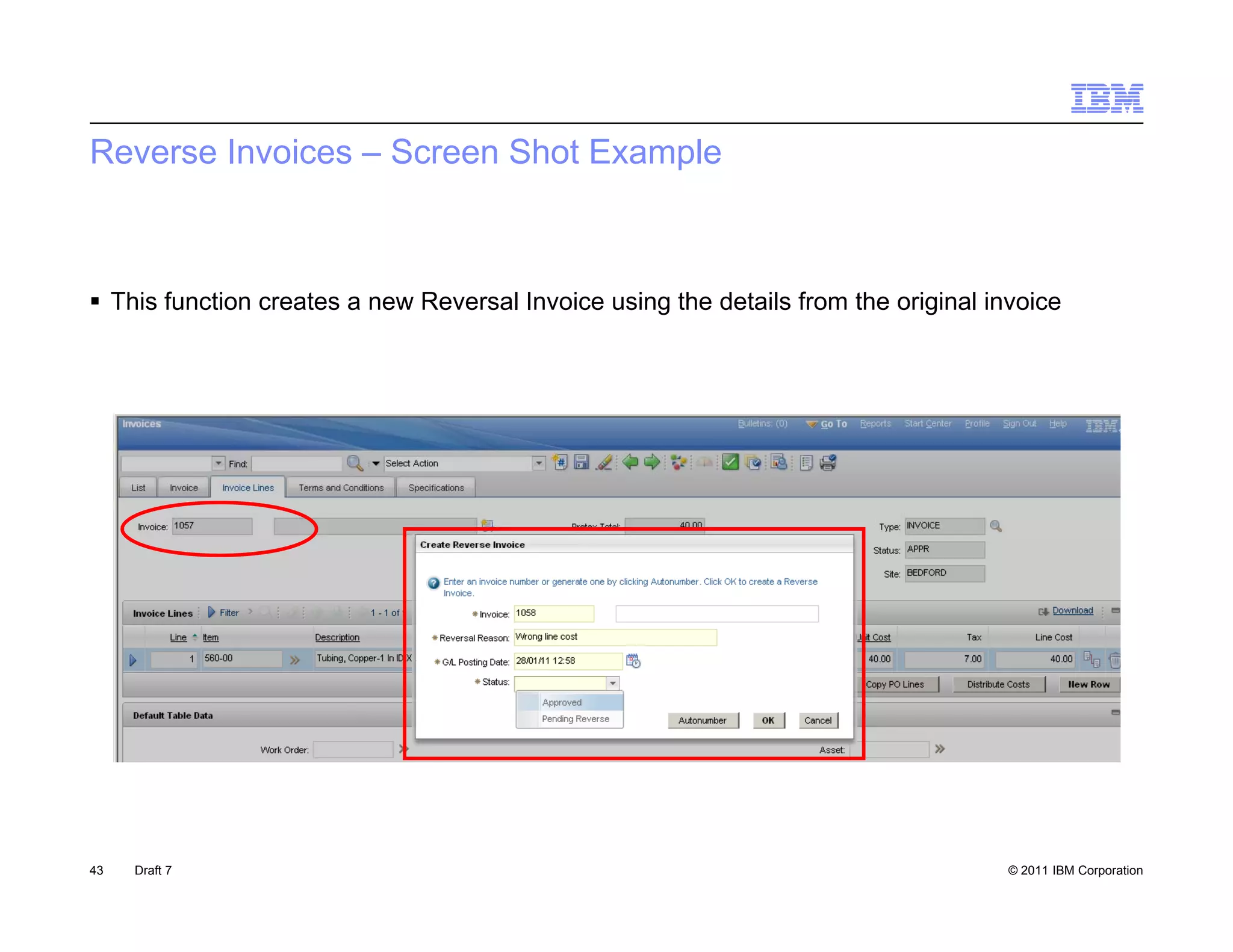Click the Save Invoice disk icon
Image resolution: width=1233 pixels, height=952 pixels.
pyautogui.click(x=582, y=462)
